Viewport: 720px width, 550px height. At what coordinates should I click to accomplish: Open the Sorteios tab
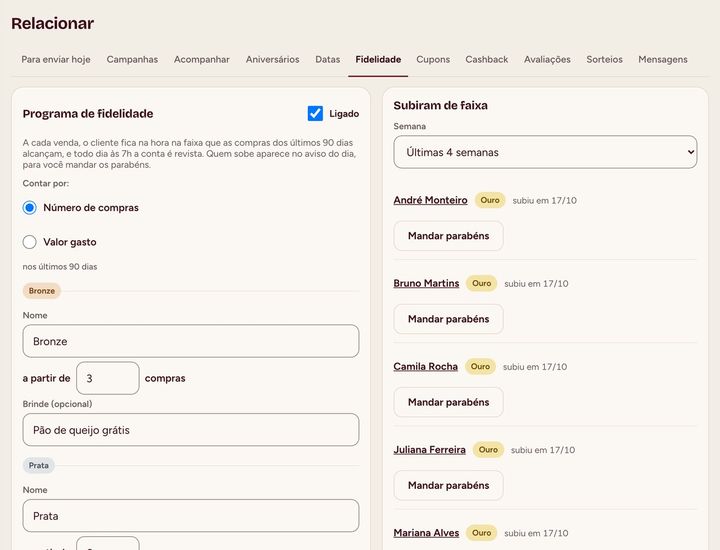click(x=604, y=59)
